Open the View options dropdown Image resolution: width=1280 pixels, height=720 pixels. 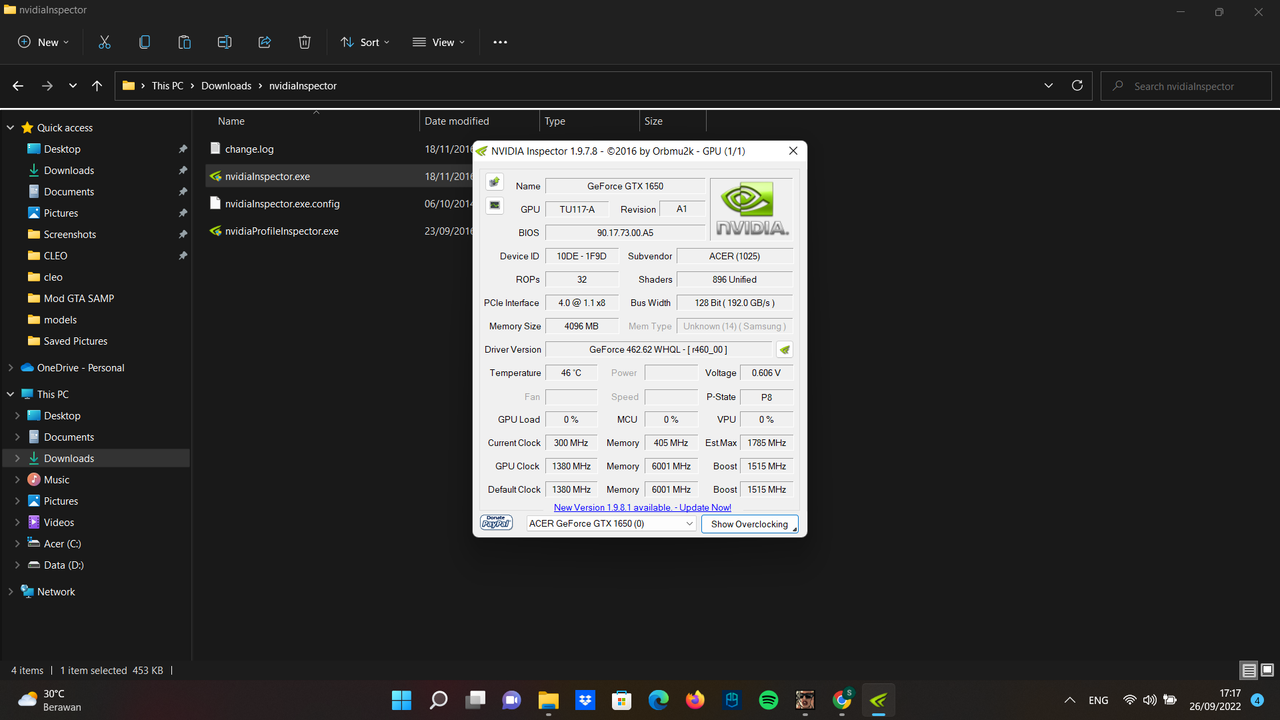(x=438, y=42)
